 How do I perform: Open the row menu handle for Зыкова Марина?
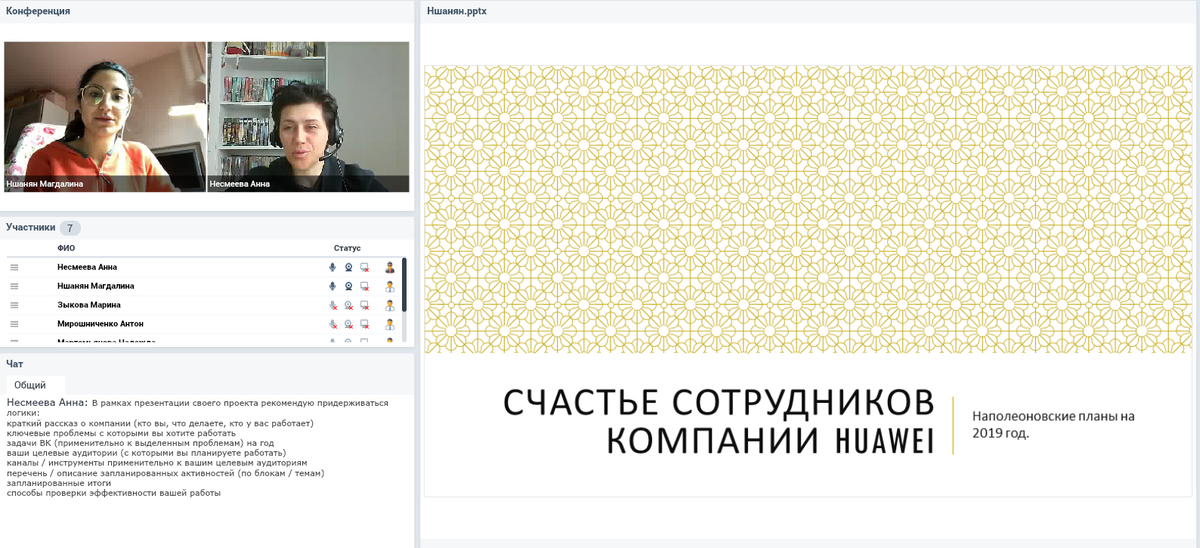point(14,305)
